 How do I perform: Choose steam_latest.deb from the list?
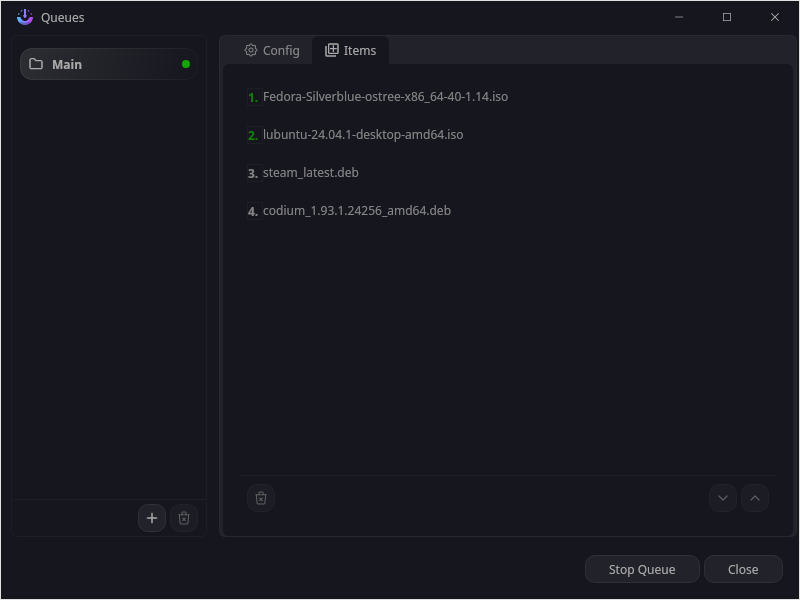point(310,173)
